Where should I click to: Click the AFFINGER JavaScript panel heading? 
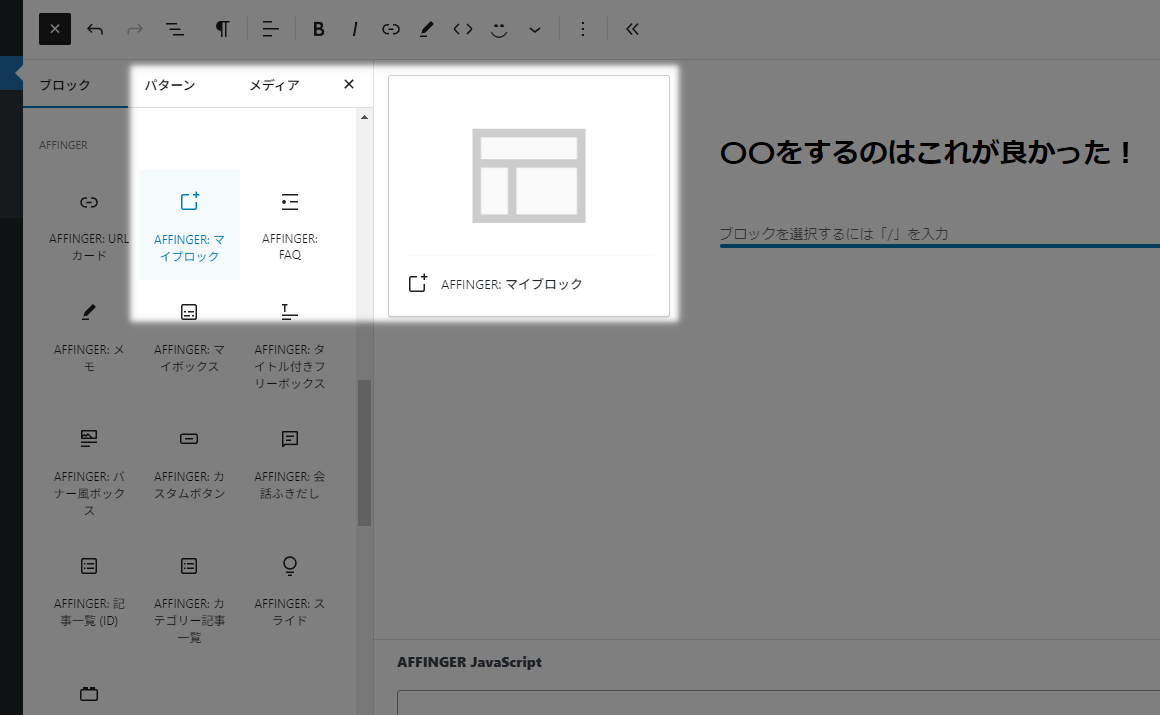click(x=469, y=662)
